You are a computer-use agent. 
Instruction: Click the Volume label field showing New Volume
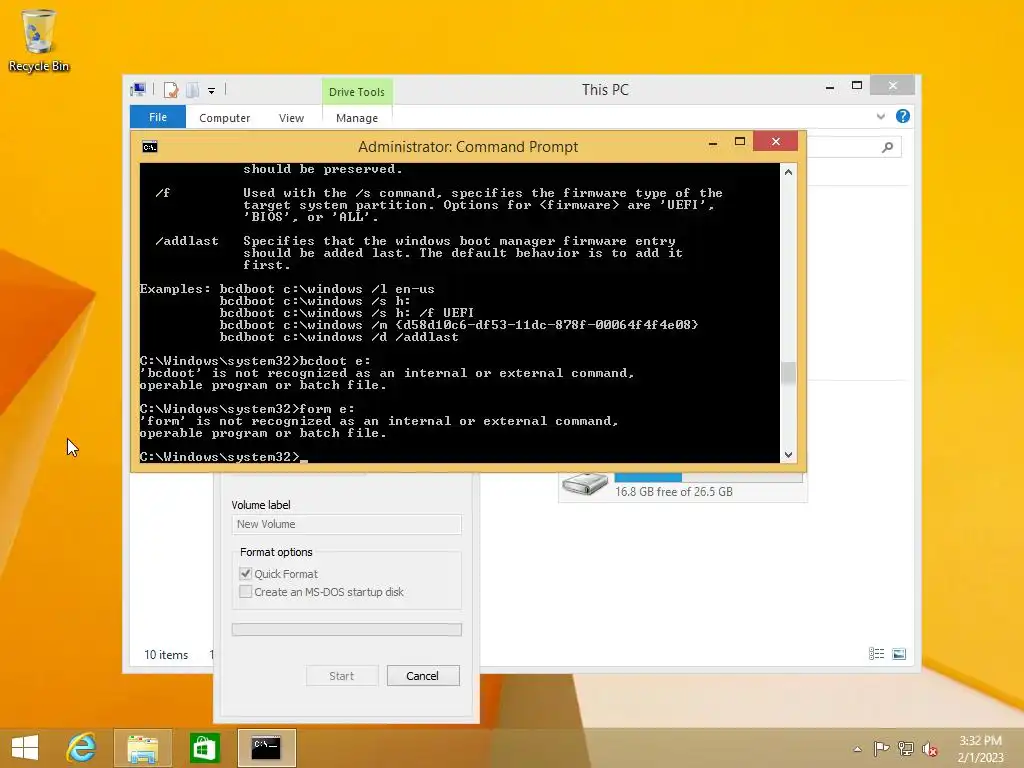(346, 524)
